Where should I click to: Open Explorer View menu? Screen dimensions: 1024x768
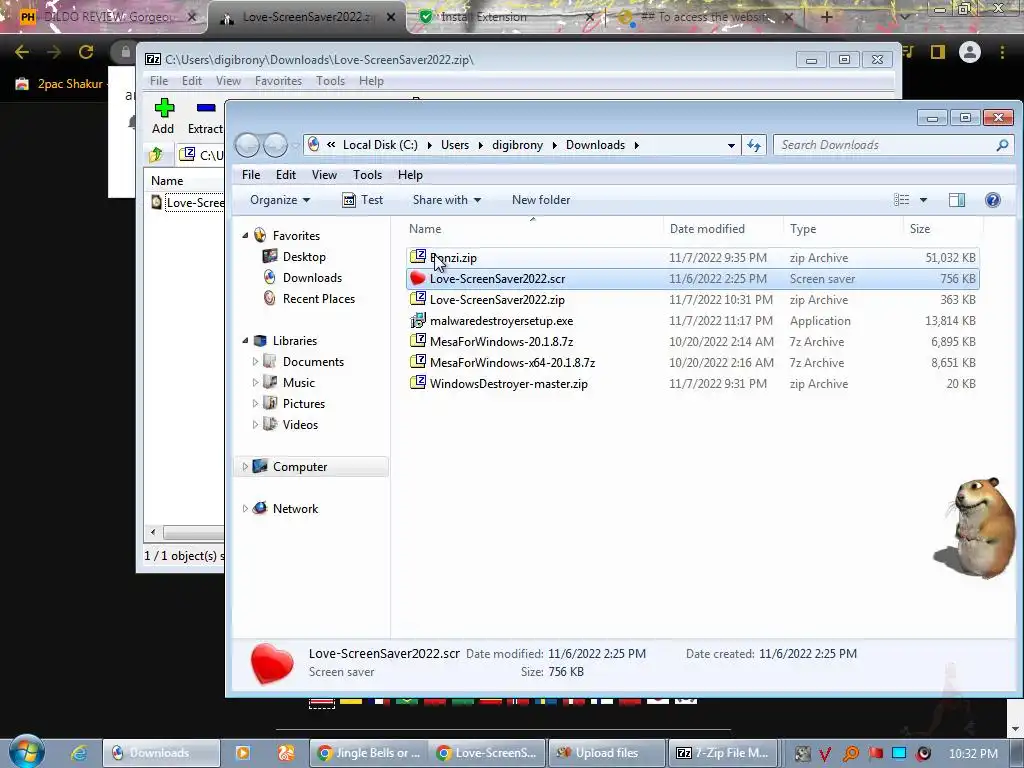(324, 175)
